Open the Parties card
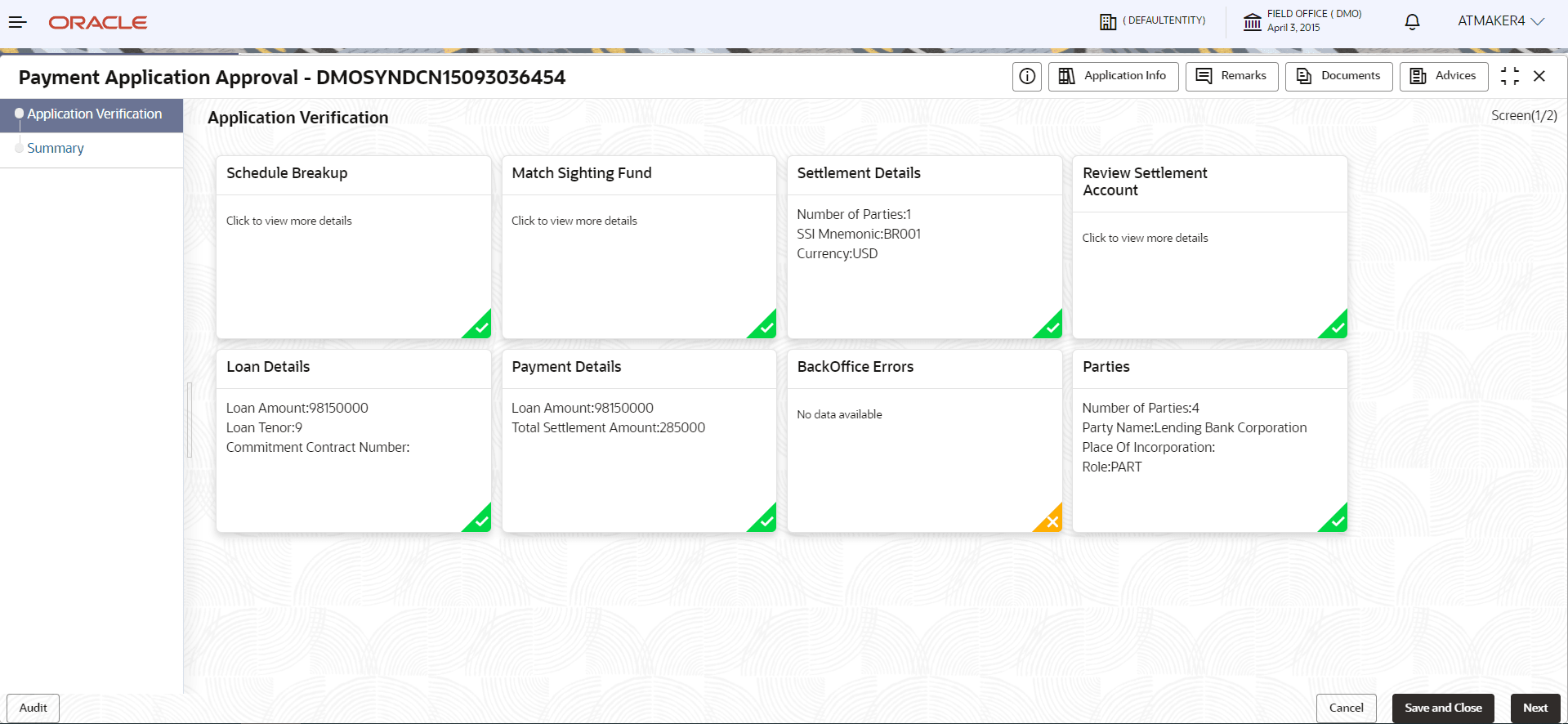Screen dimensions: 1568x724 point(1210,440)
